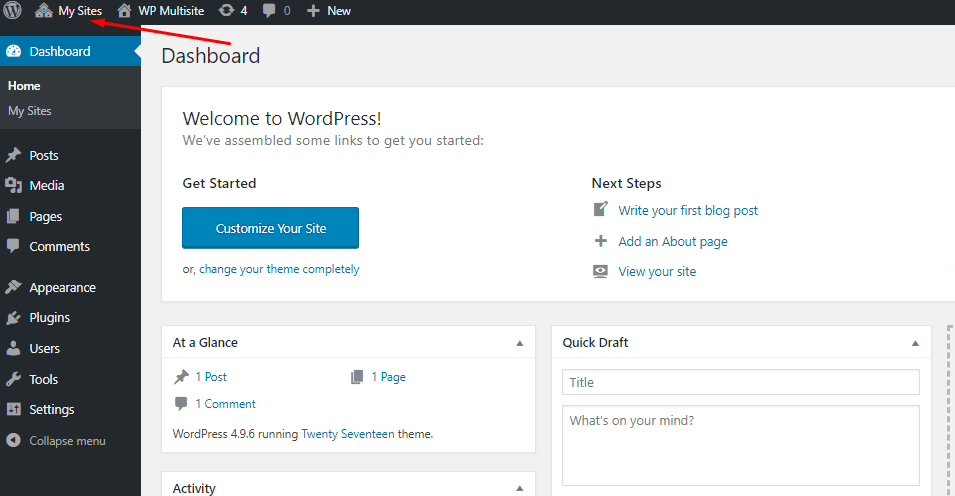The width and height of the screenshot is (955, 496).
Task: Focus the What's on your mind textarea
Action: pyautogui.click(x=741, y=445)
